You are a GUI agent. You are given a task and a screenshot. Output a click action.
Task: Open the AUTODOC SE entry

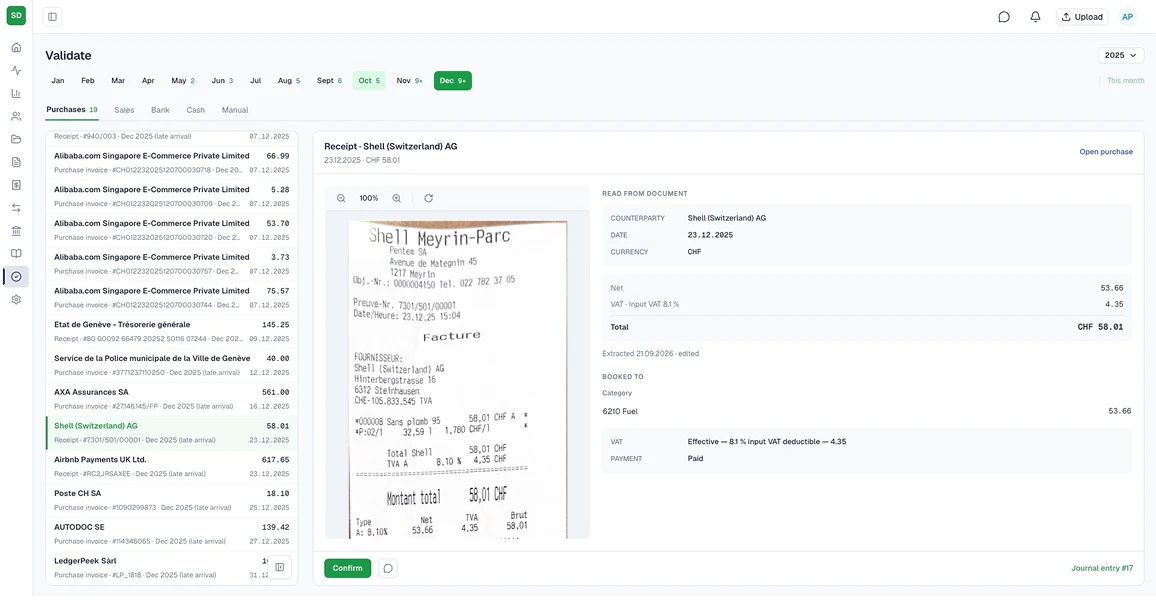point(172,534)
